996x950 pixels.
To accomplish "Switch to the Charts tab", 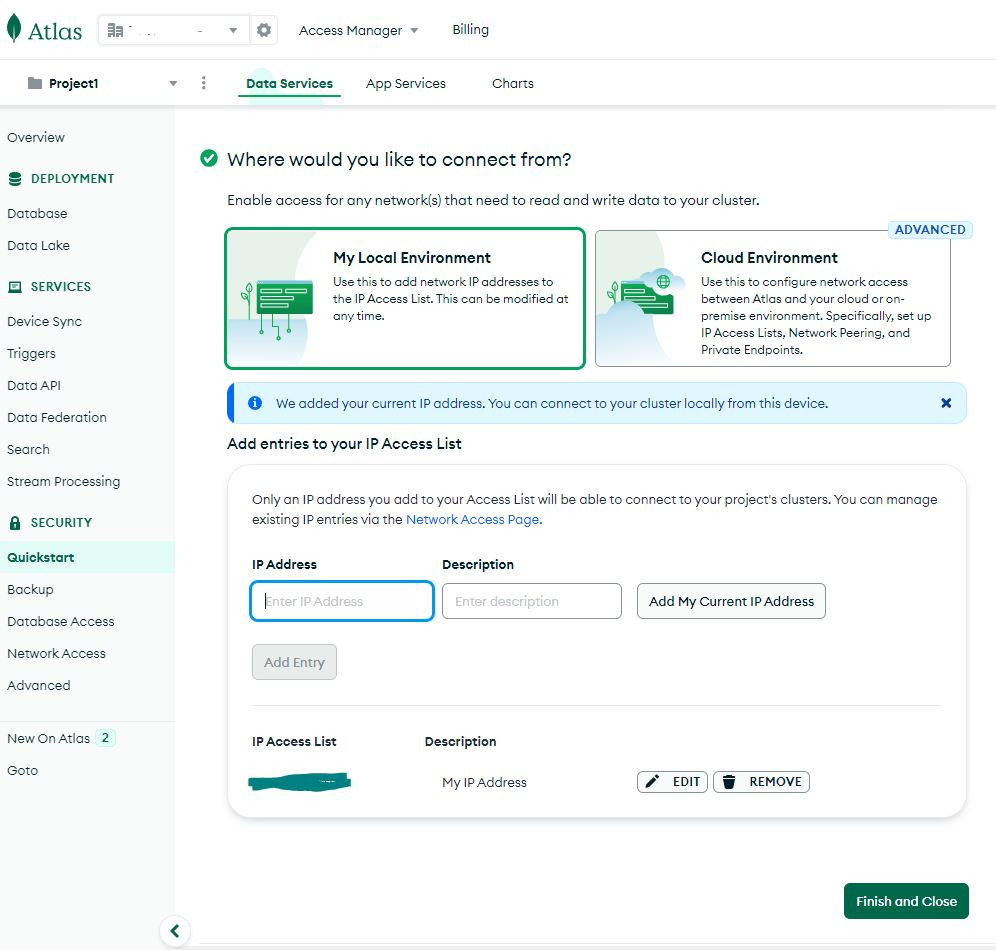I will click(513, 83).
